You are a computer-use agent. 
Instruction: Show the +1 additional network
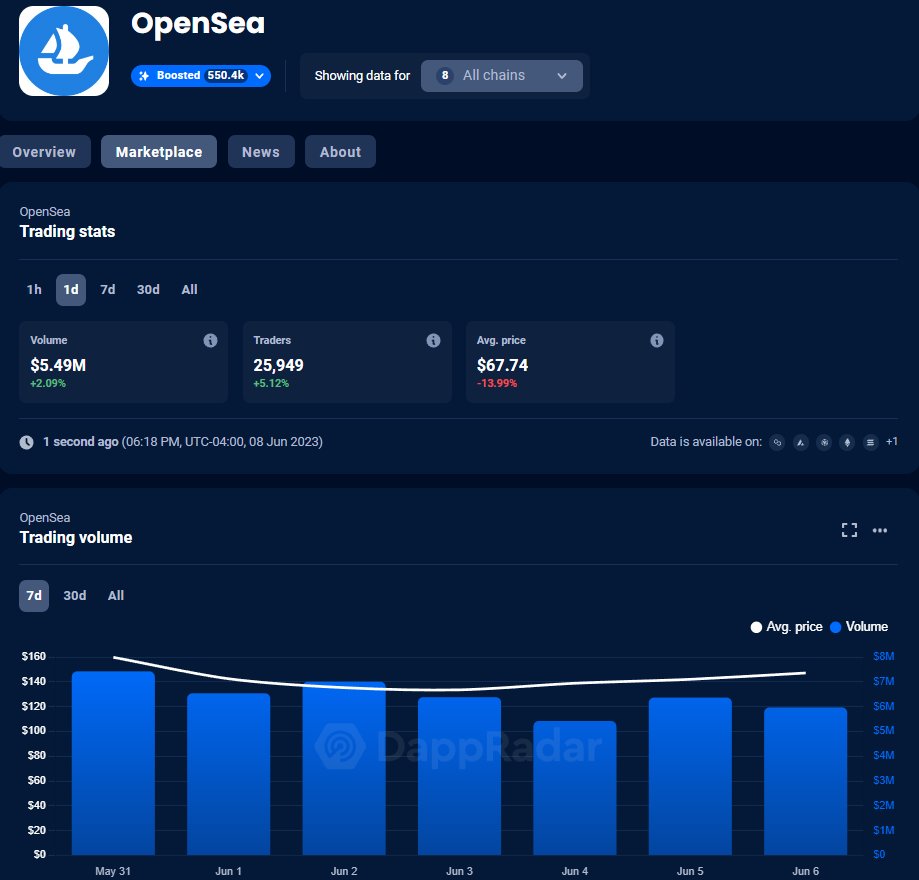(891, 441)
